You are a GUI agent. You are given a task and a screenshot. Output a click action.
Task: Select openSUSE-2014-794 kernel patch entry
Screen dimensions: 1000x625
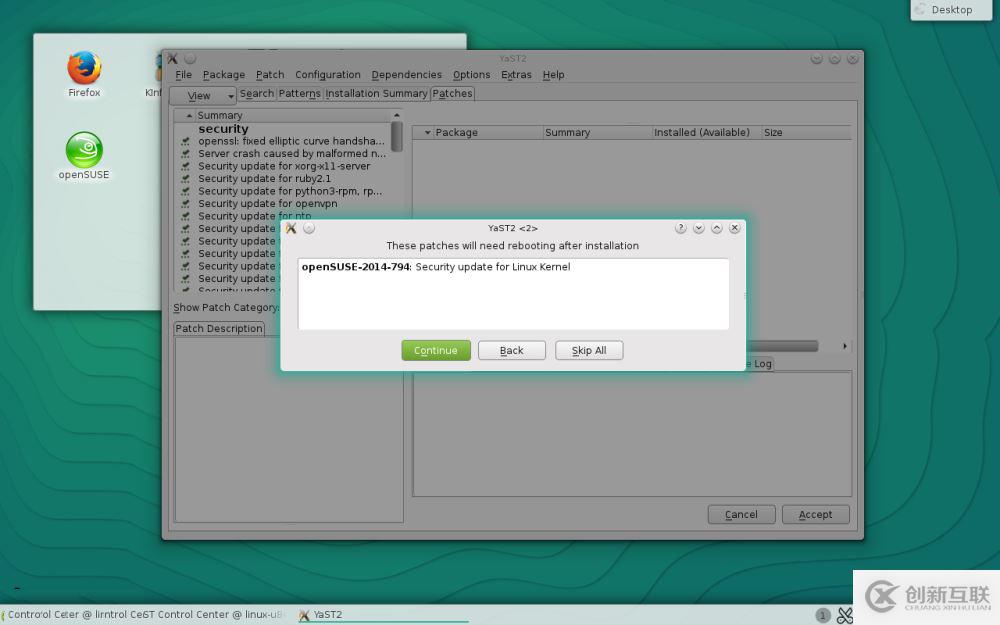(436, 267)
